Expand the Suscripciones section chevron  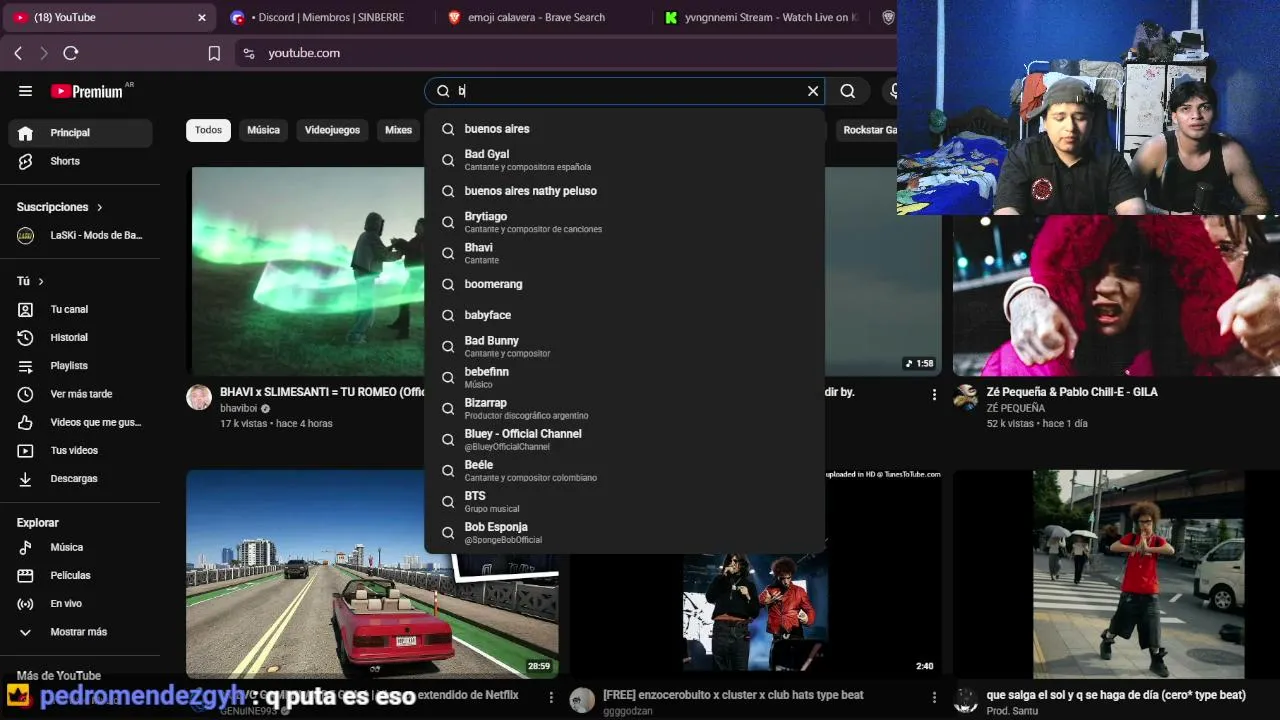(99, 207)
